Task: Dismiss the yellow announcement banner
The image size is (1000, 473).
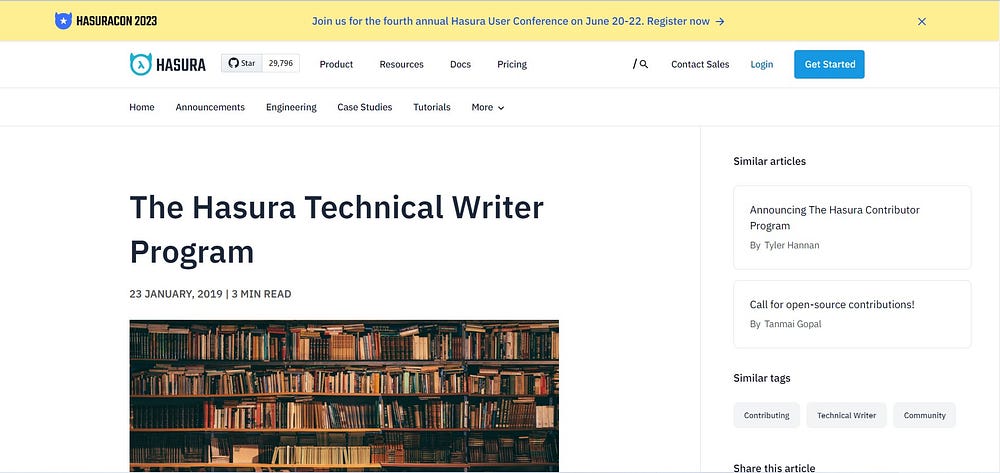Action: coord(922,21)
